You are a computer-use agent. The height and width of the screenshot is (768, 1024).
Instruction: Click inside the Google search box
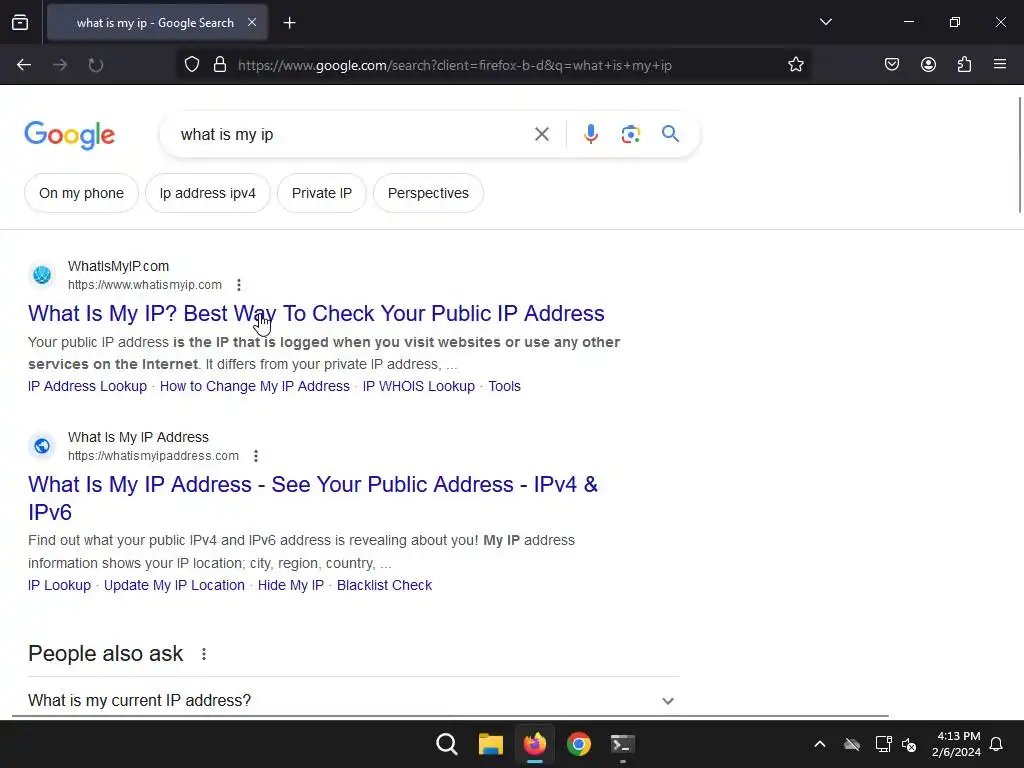353,135
